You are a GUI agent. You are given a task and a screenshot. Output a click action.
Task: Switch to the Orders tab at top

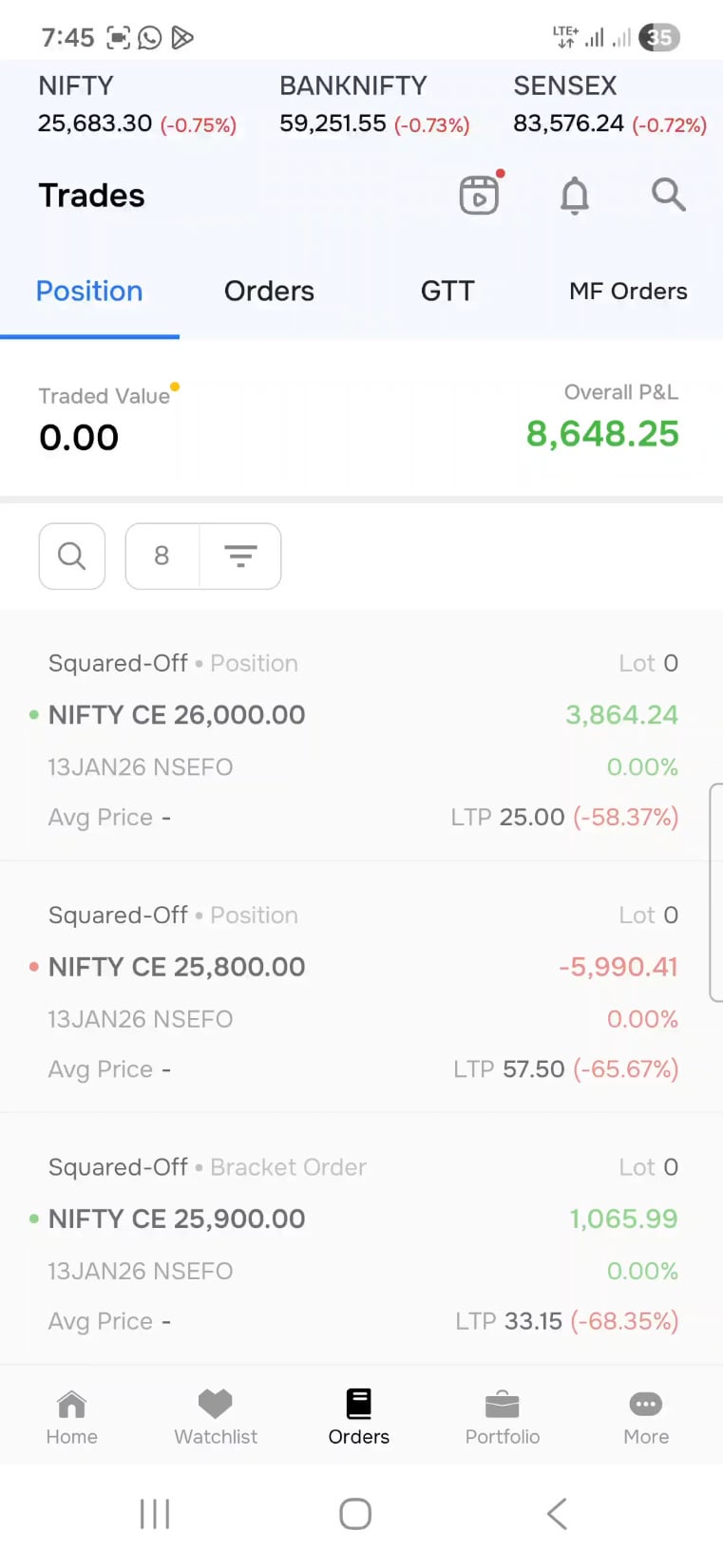[269, 292]
